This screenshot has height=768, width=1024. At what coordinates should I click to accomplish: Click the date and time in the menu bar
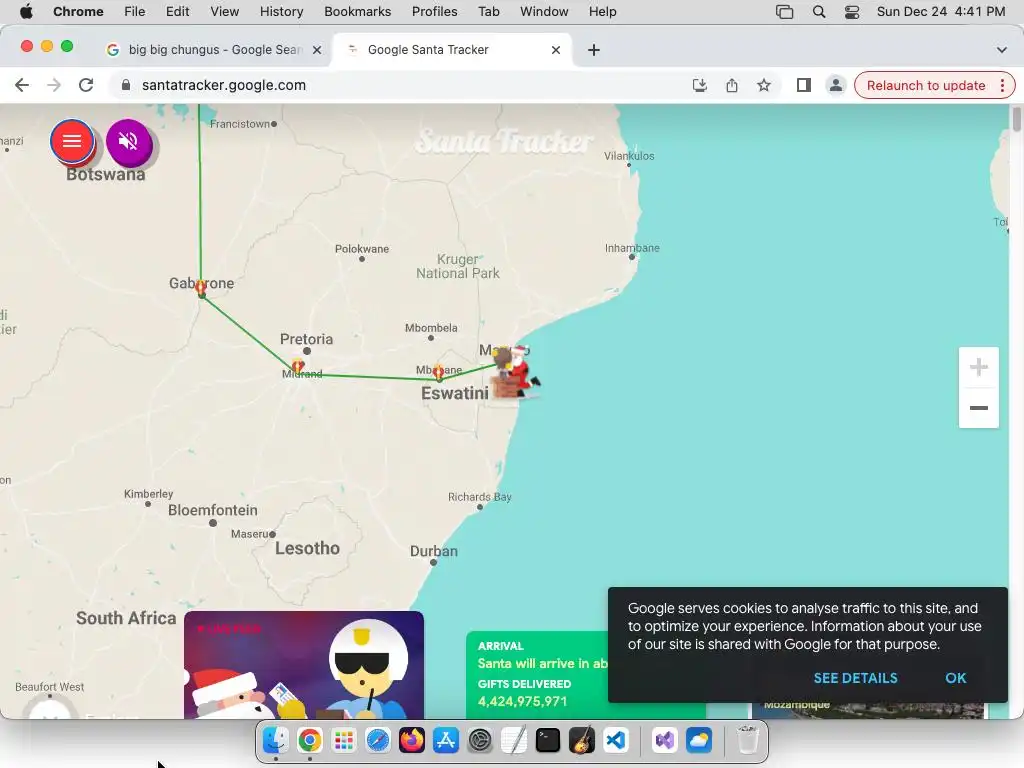point(940,12)
